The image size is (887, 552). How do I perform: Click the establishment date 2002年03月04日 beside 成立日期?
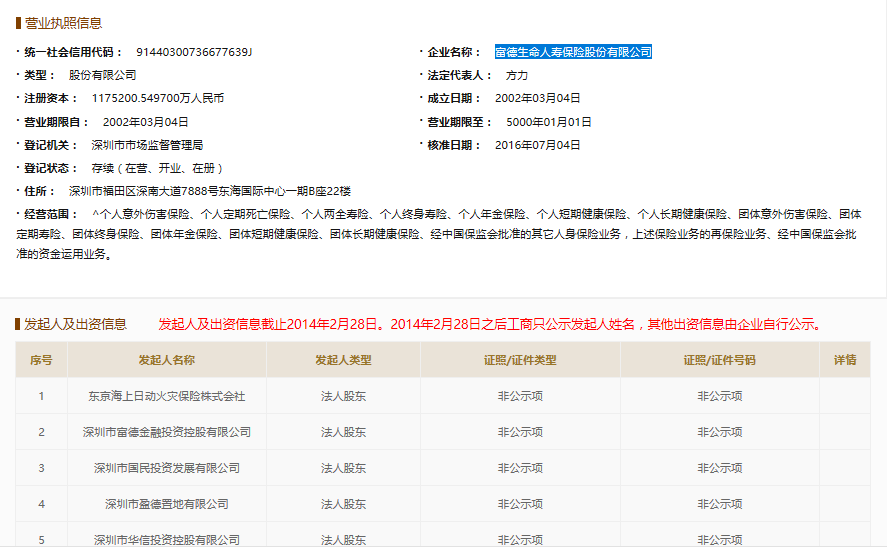coord(537,98)
